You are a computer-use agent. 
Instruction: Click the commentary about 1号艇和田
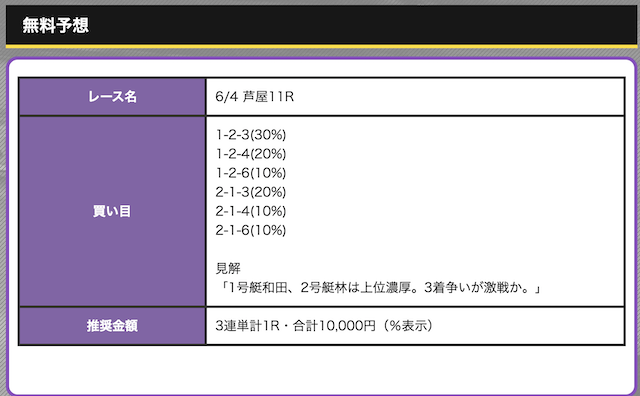379,288
